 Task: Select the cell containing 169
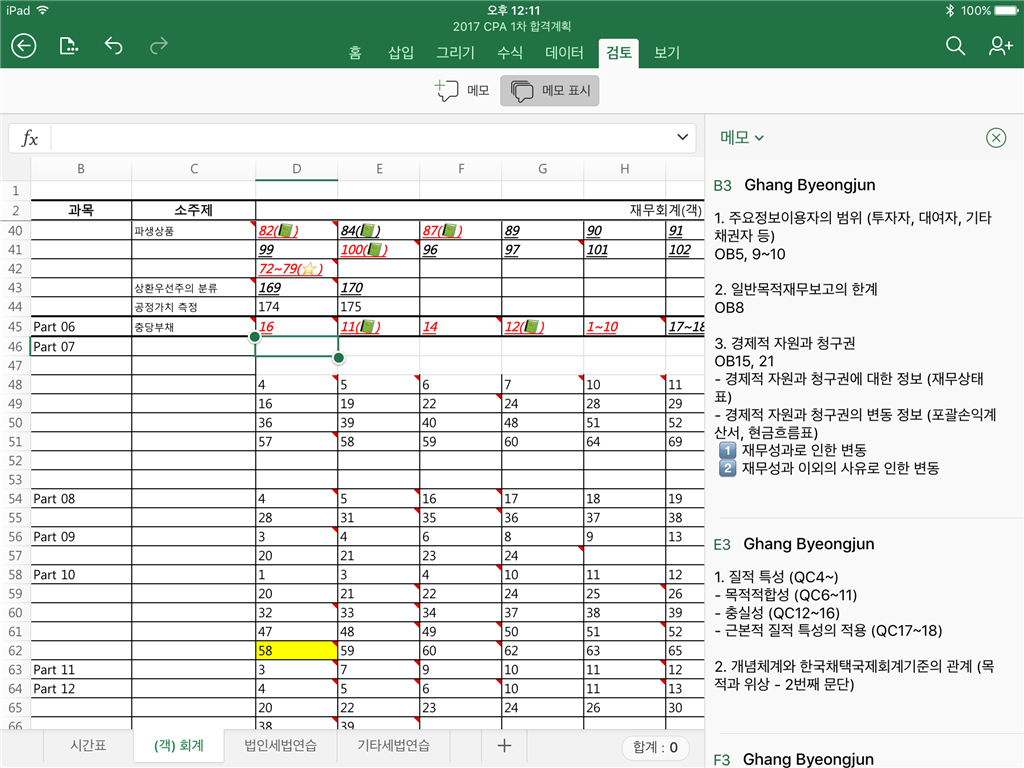click(296, 288)
